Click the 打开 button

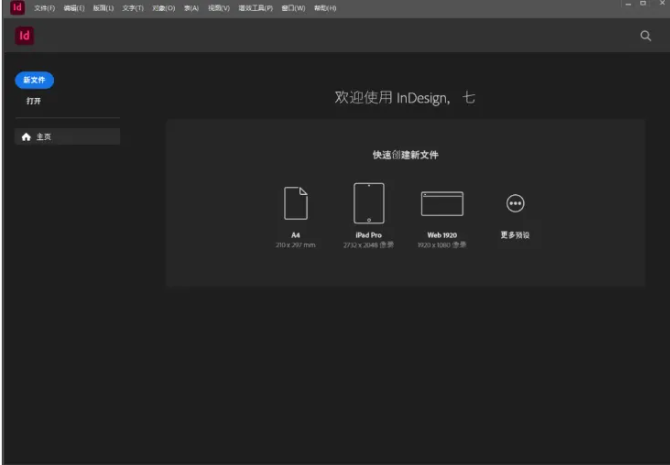(33, 101)
